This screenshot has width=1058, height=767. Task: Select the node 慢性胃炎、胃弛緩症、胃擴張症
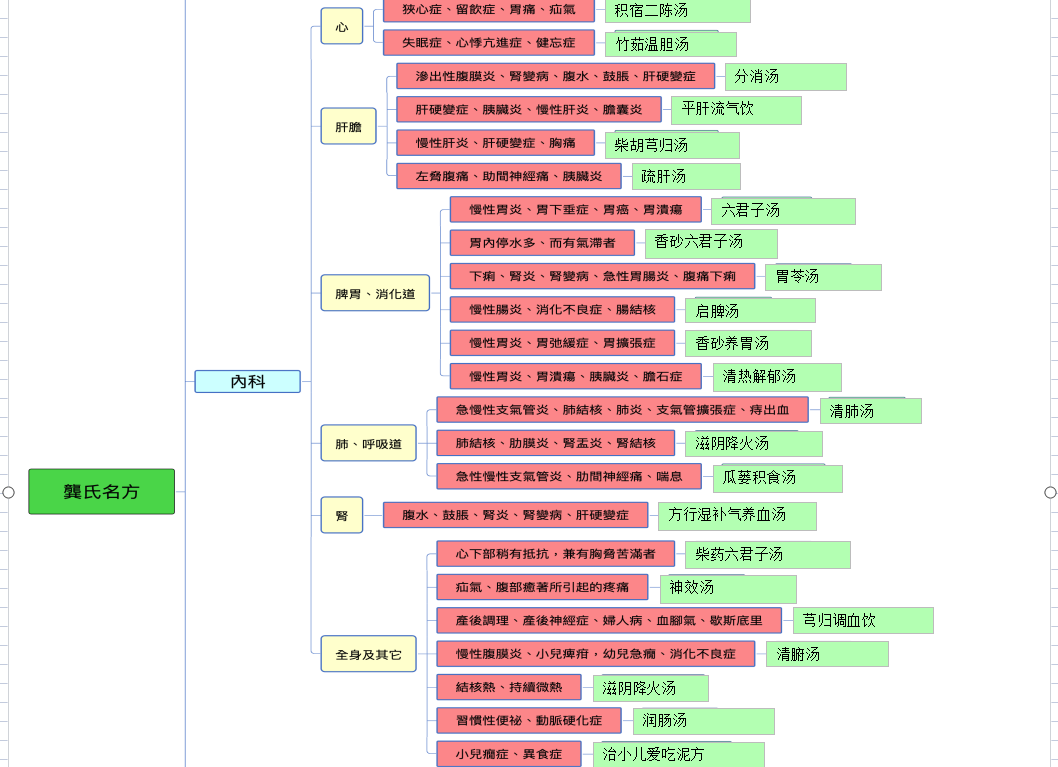(x=562, y=343)
